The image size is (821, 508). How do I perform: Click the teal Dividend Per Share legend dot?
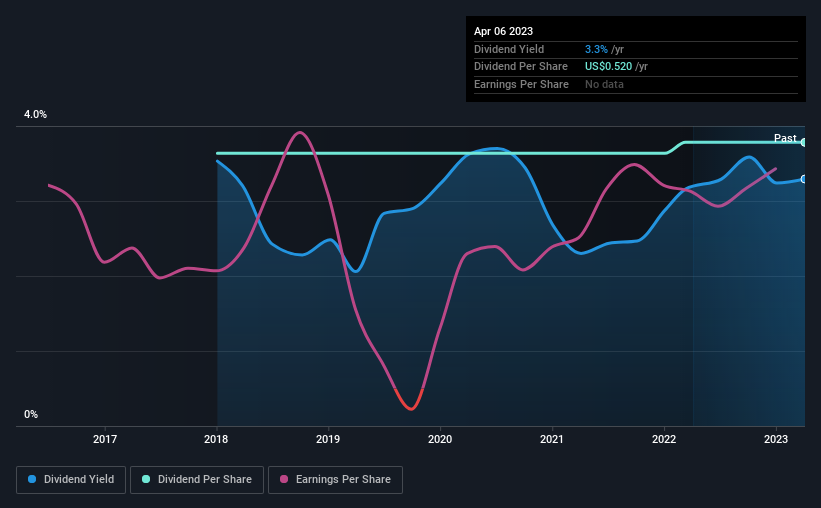(x=146, y=479)
